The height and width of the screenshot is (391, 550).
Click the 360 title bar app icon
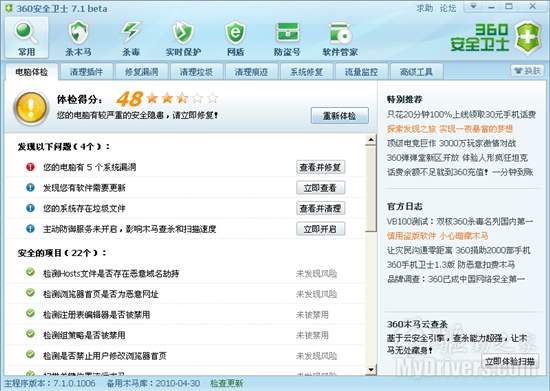click(8, 8)
